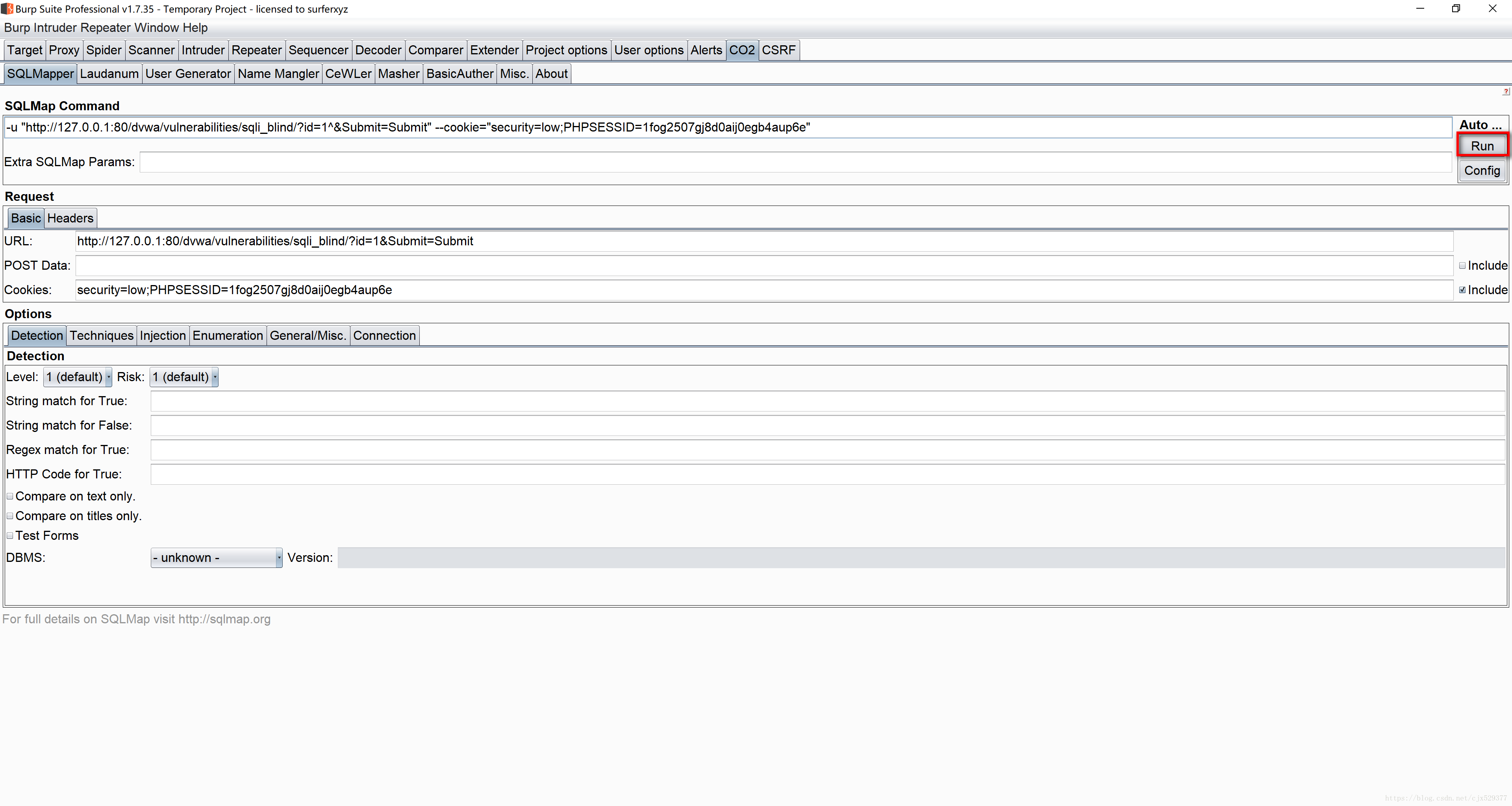Image resolution: width=1512 pixels, height=806 pixels.
Task: Switch to the Proxy tab
Action: point(64,50)
